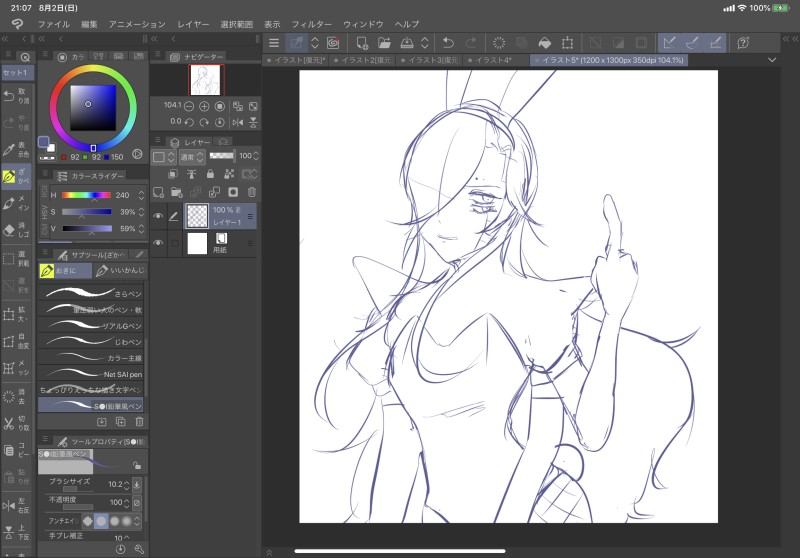Delete layer using layer panel trash icon
This screenshot has width=800, height=558.
252,192
